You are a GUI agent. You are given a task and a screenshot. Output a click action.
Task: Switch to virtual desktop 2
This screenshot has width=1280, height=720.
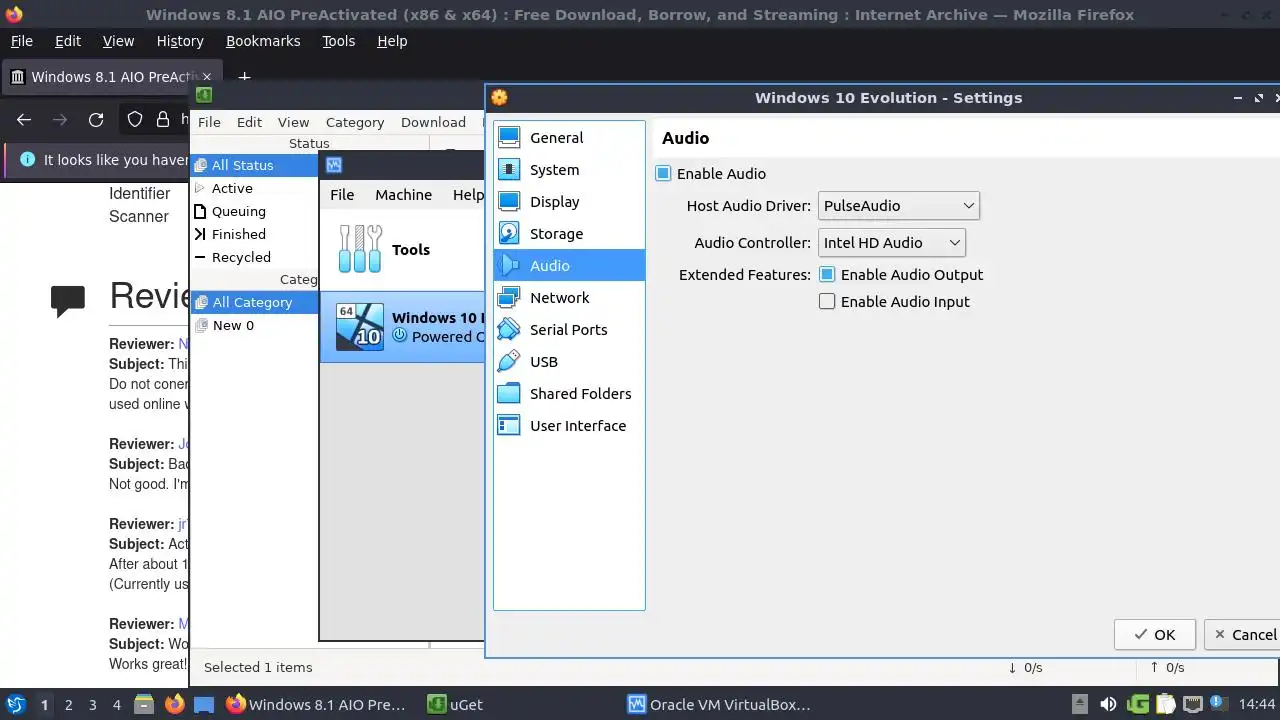[68, 704]
